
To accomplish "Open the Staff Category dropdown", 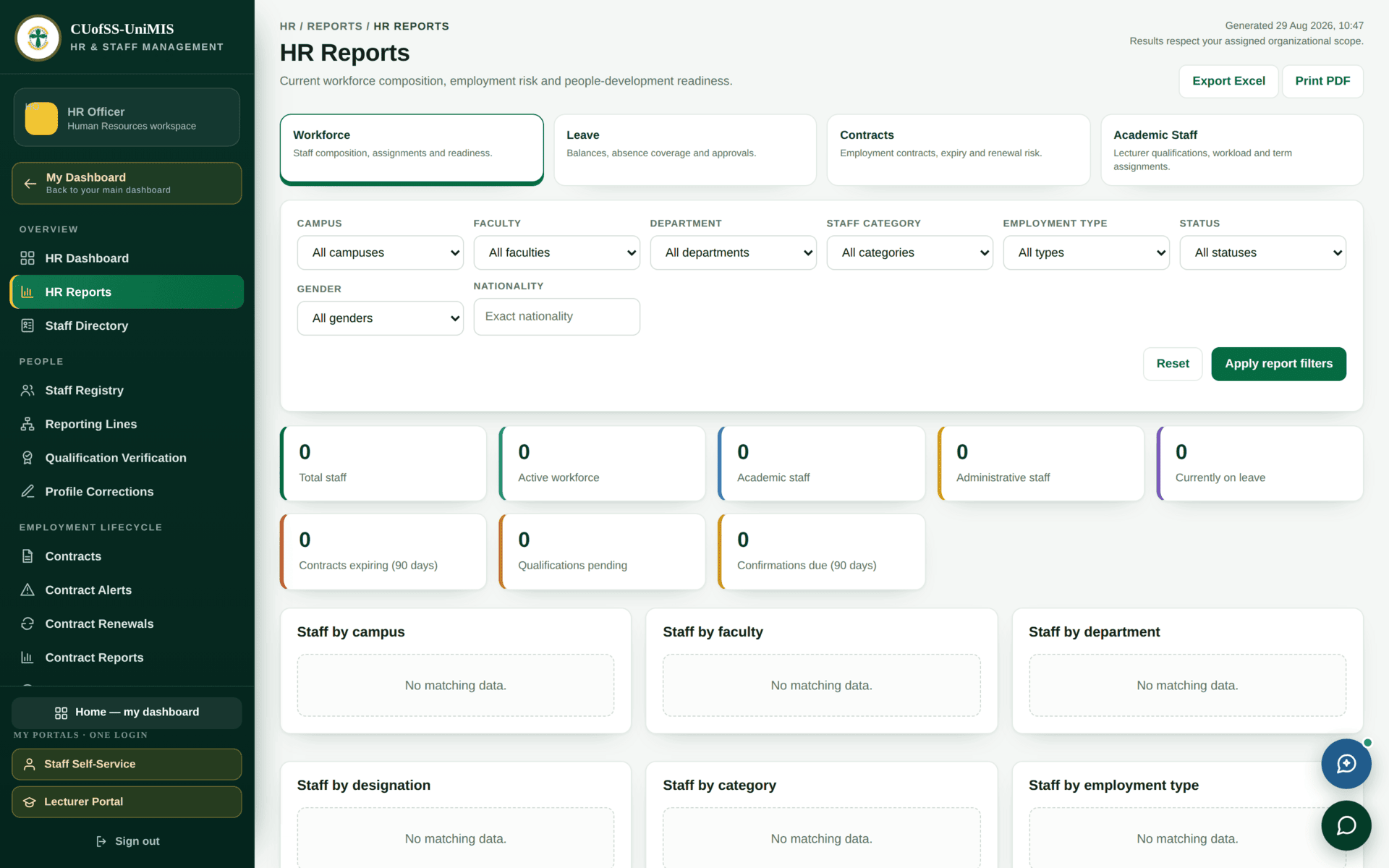I will [910, 253].
